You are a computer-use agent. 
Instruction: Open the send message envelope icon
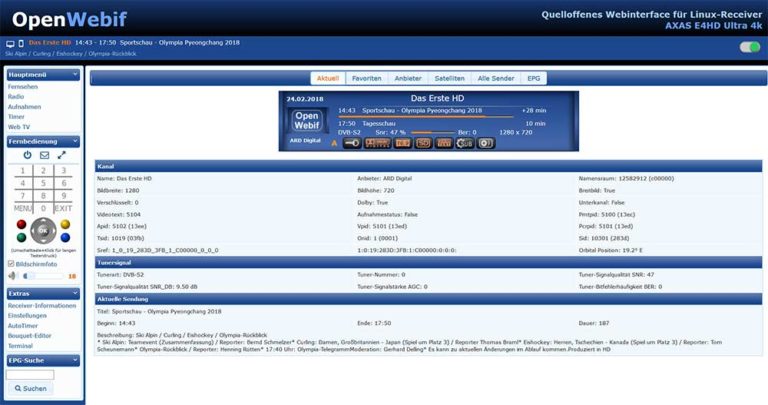[x=45, y=155]
